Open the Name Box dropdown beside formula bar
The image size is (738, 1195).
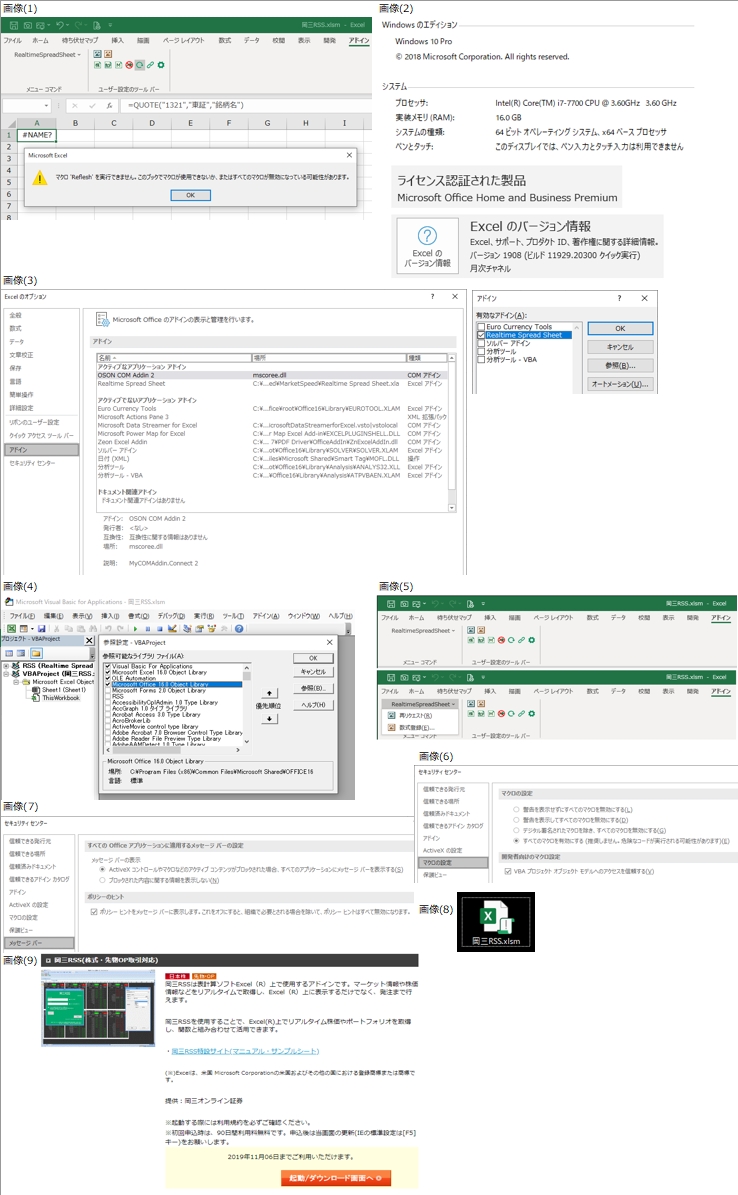point(47,105)
